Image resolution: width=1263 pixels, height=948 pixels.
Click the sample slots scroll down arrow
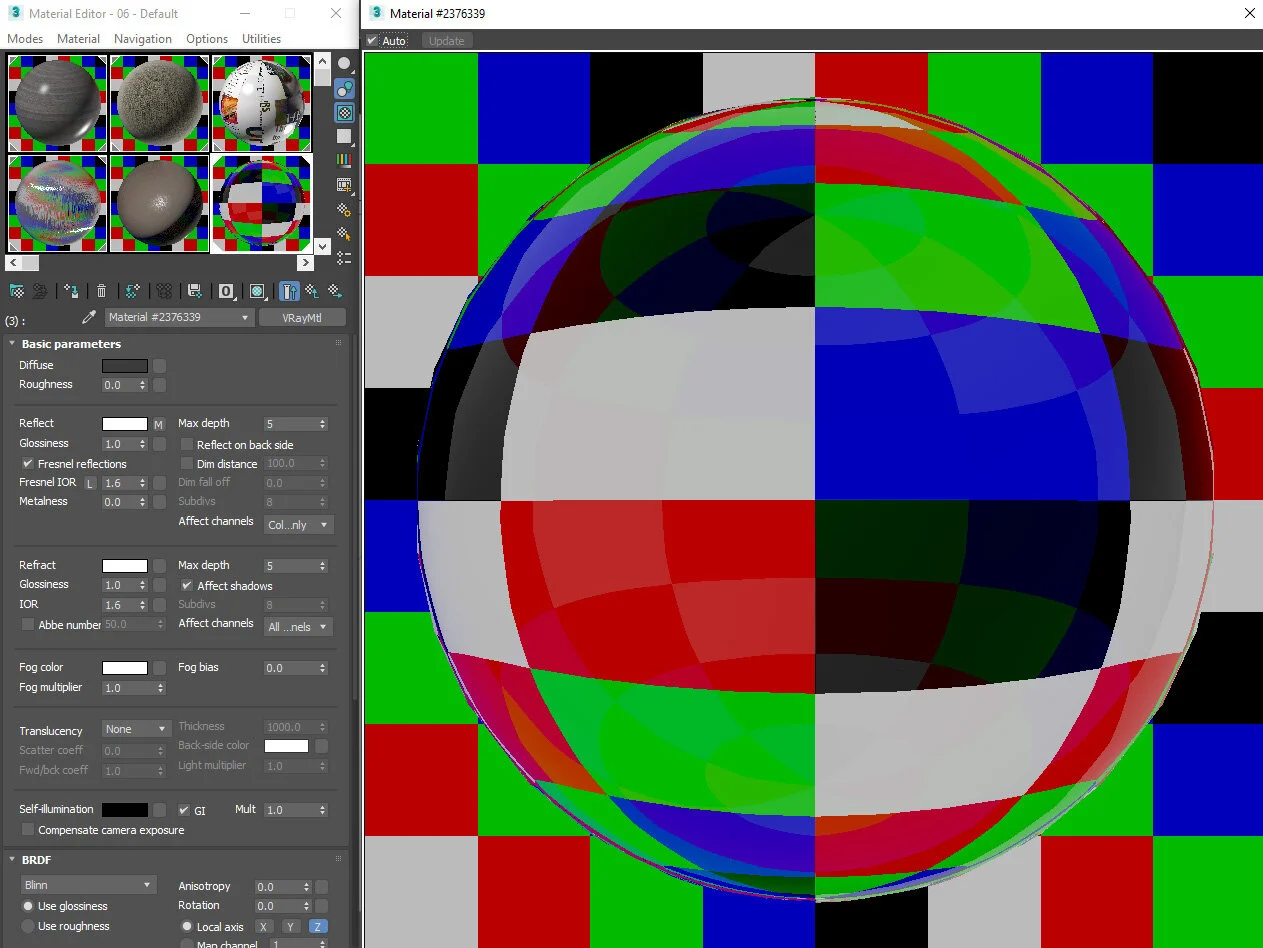(x=322, y=245)
